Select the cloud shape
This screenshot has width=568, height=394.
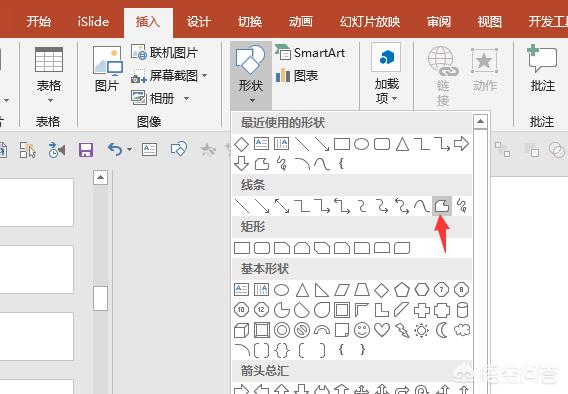462,330
